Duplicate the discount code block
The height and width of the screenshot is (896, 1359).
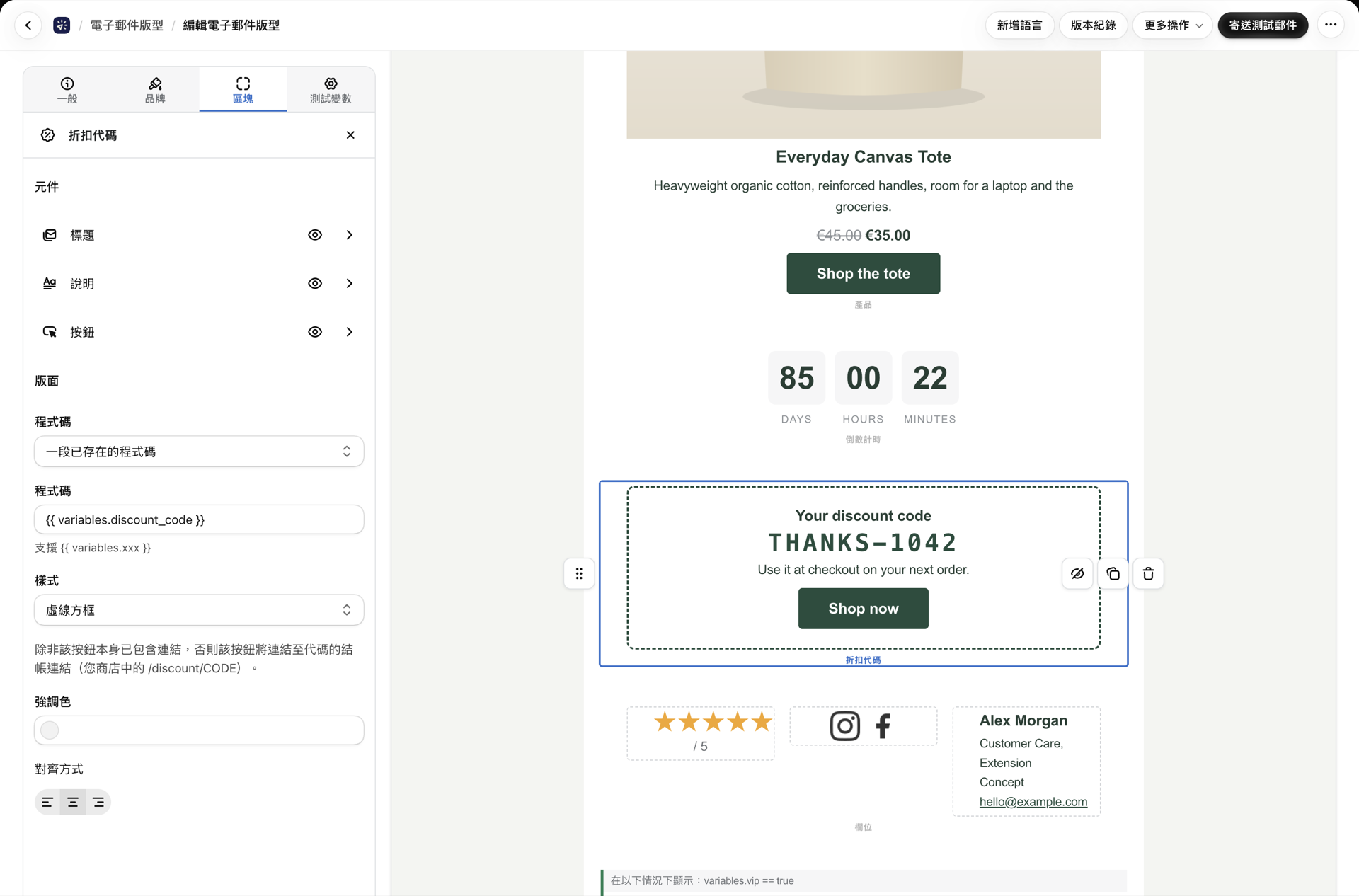click(x=1113, y=574)
